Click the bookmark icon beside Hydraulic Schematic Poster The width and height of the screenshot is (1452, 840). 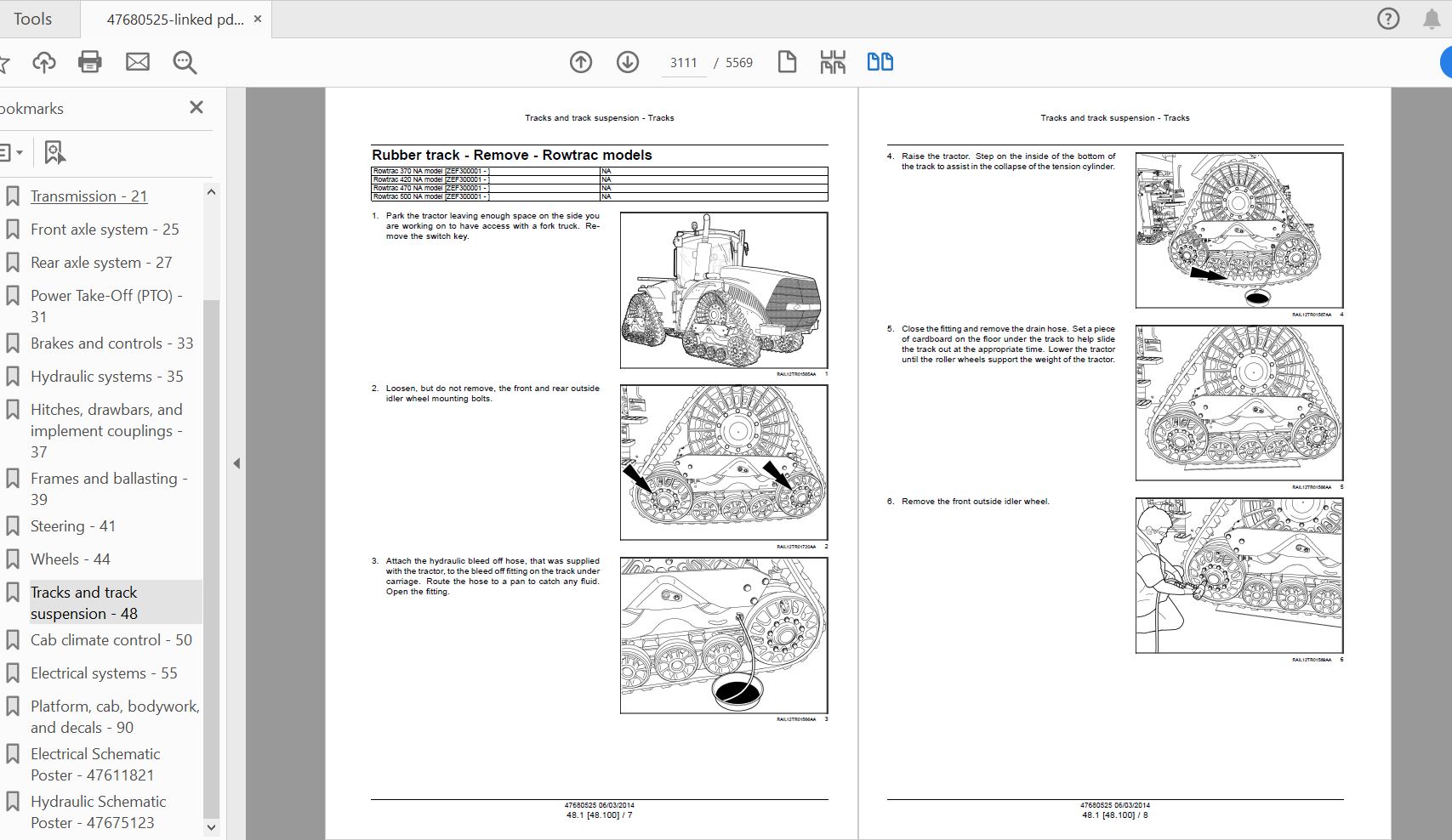(x=13, y=802)
